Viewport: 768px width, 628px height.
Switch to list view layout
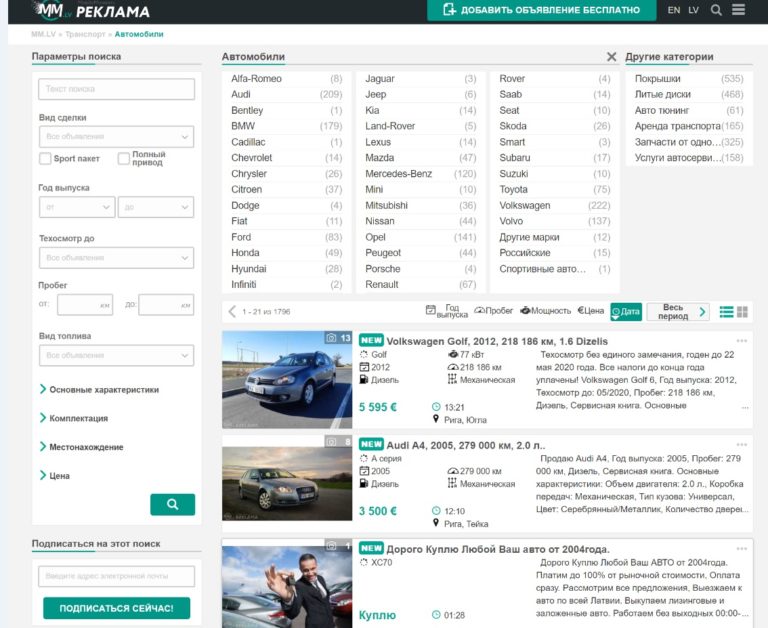(726, 312)
